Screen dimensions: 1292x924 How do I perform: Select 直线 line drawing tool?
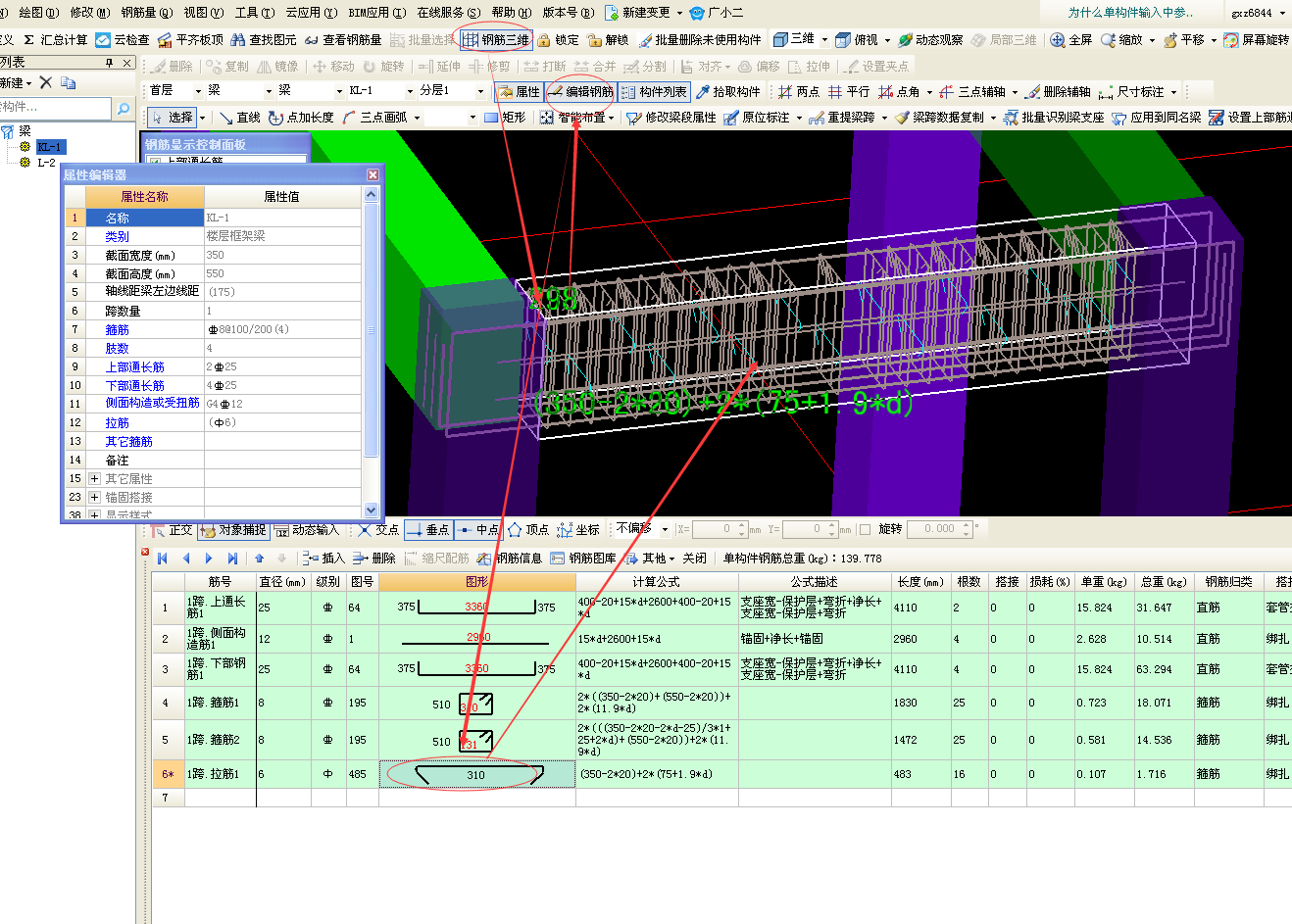(240, 117)
